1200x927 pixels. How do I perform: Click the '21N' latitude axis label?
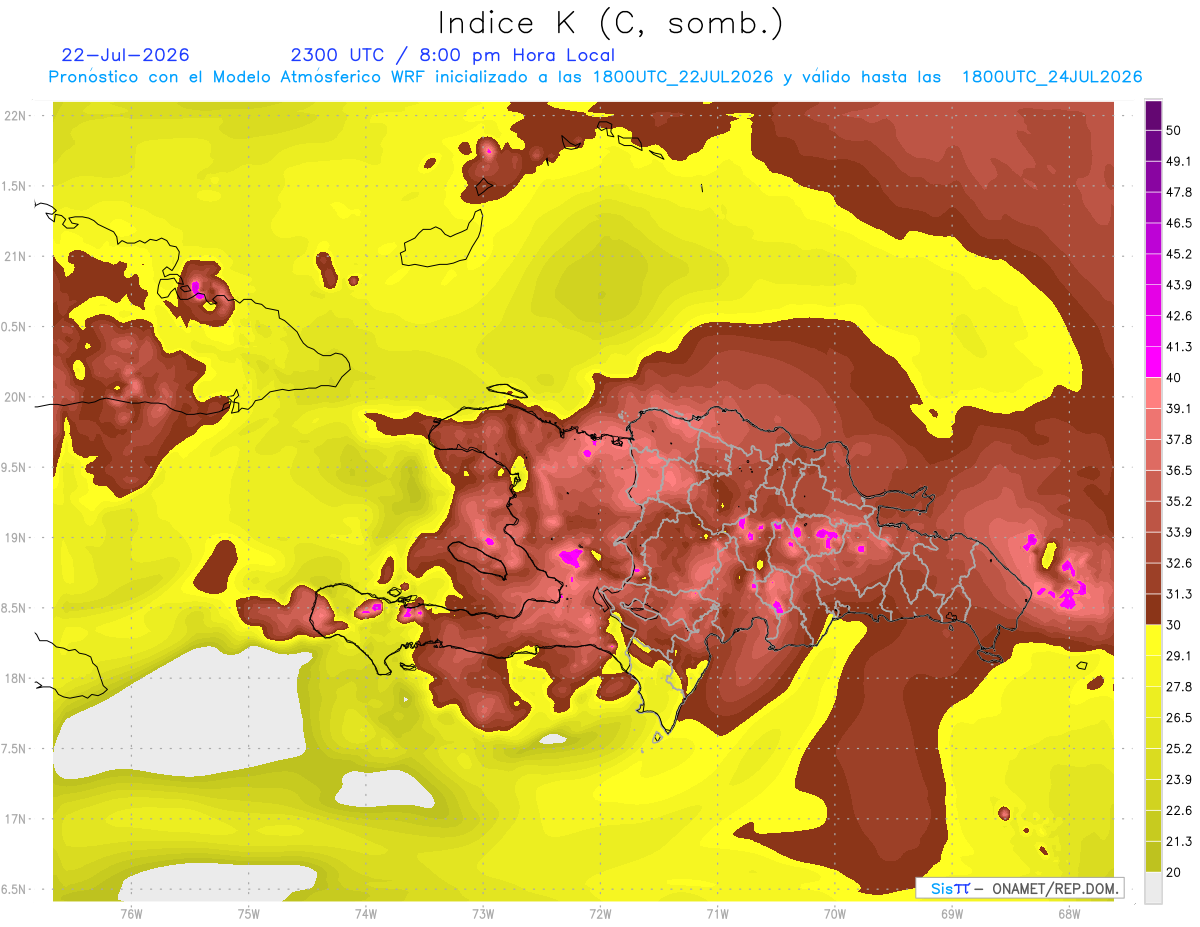[15, 256]
